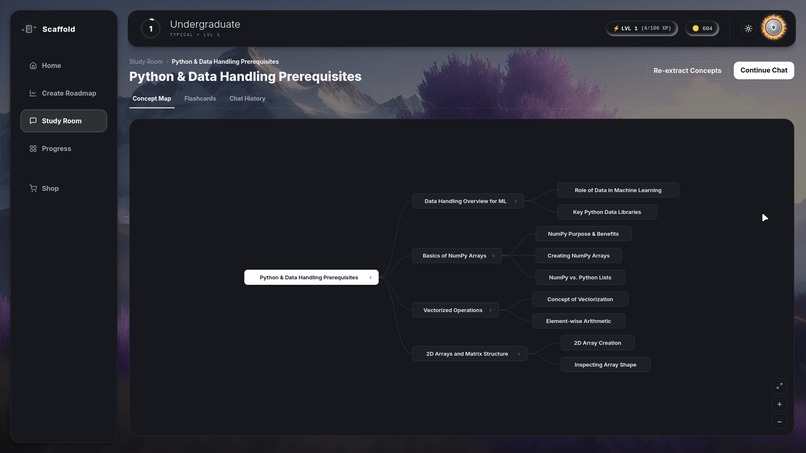Click the Vectorized Operations label
The width and height of the screenshot is (806, 453).
pos(453,311)
